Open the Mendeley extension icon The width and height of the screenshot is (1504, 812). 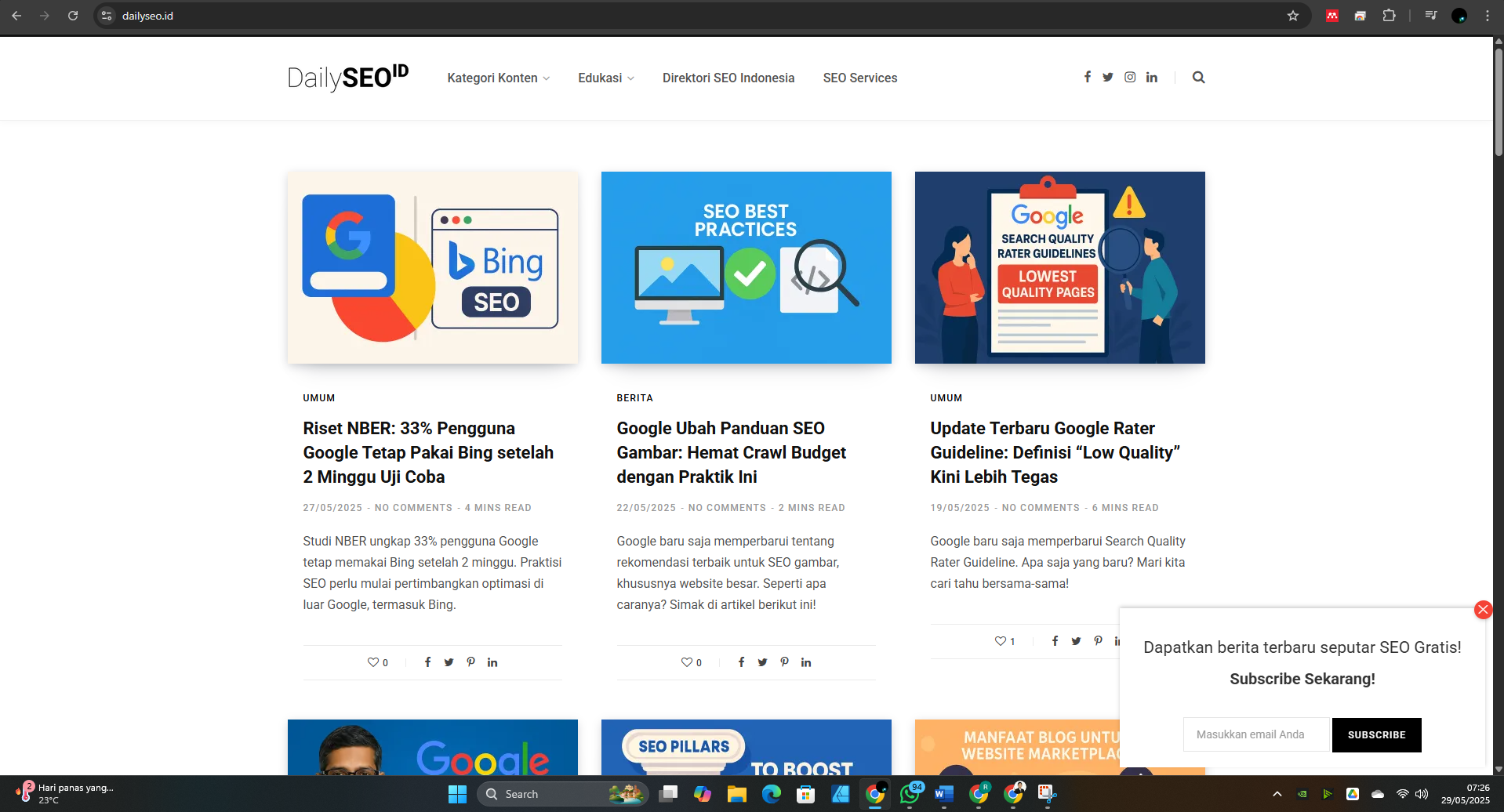(1332, 16)
